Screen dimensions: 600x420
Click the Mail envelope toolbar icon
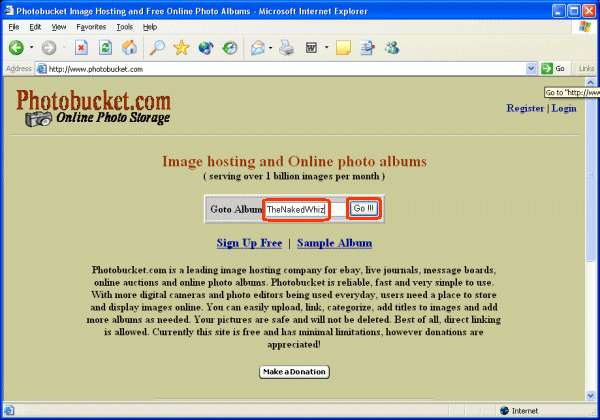click(x=258, y=48)
